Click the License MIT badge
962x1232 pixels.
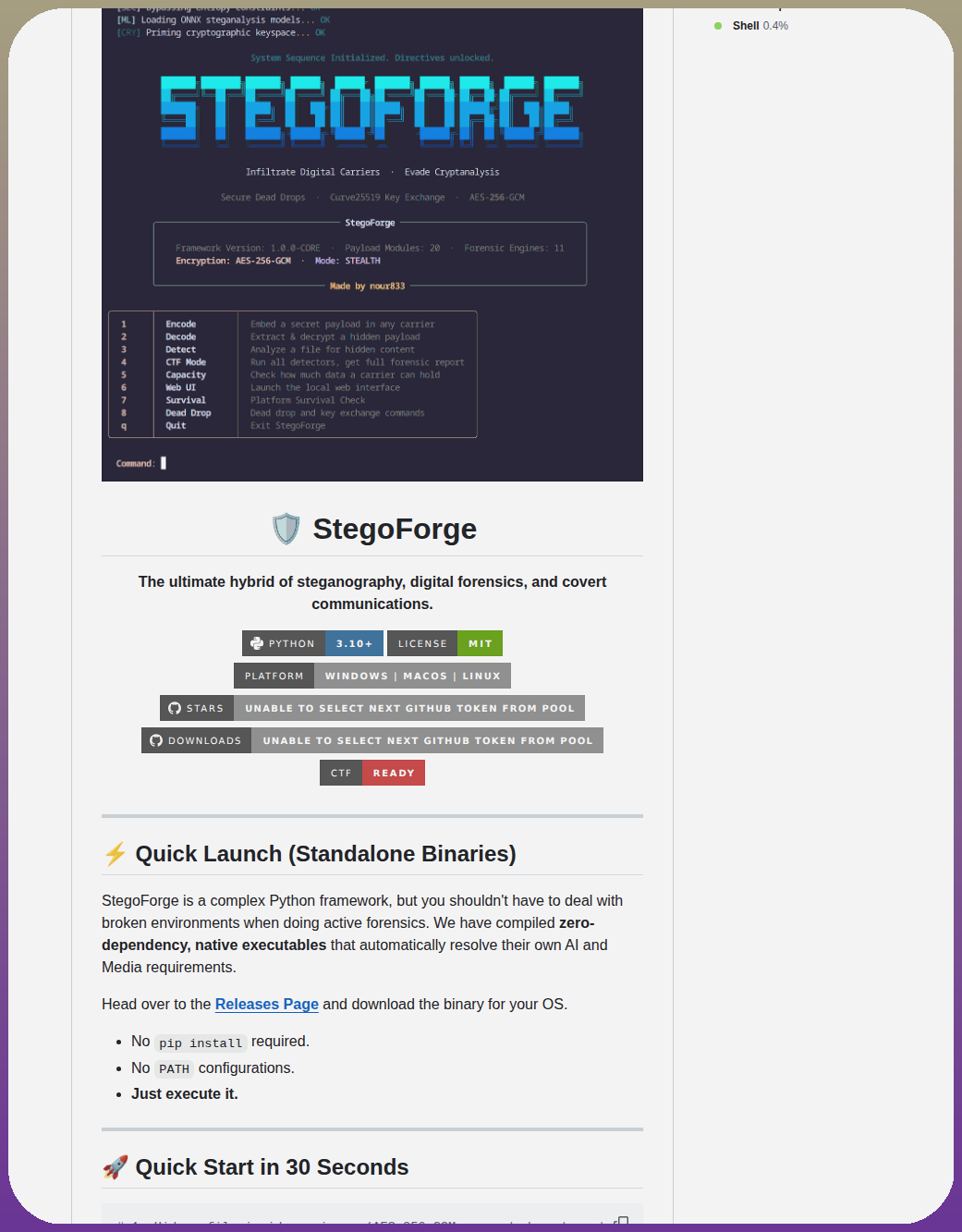444,643
